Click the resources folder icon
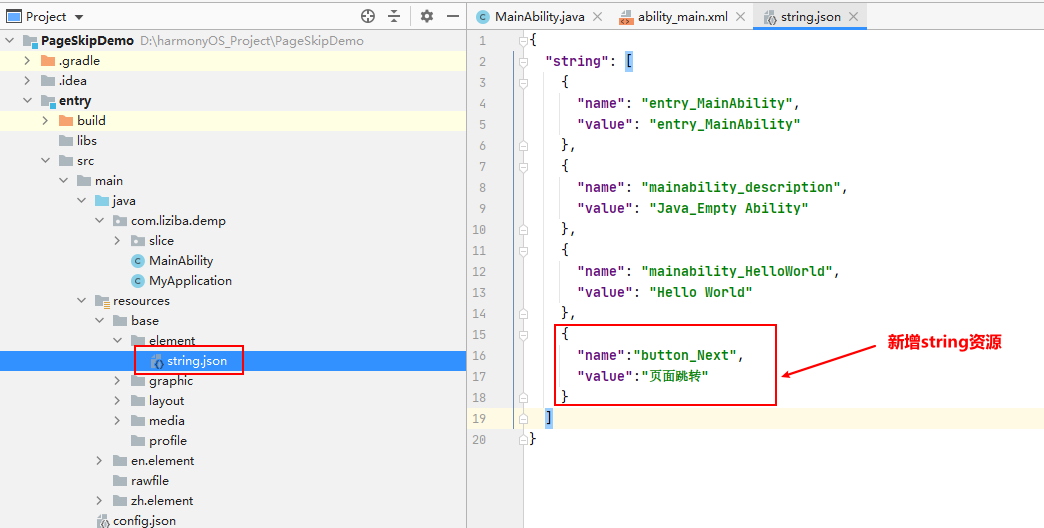Image resolution: width=1044 pixels, height=528 pixels. (x=102, y=301)
